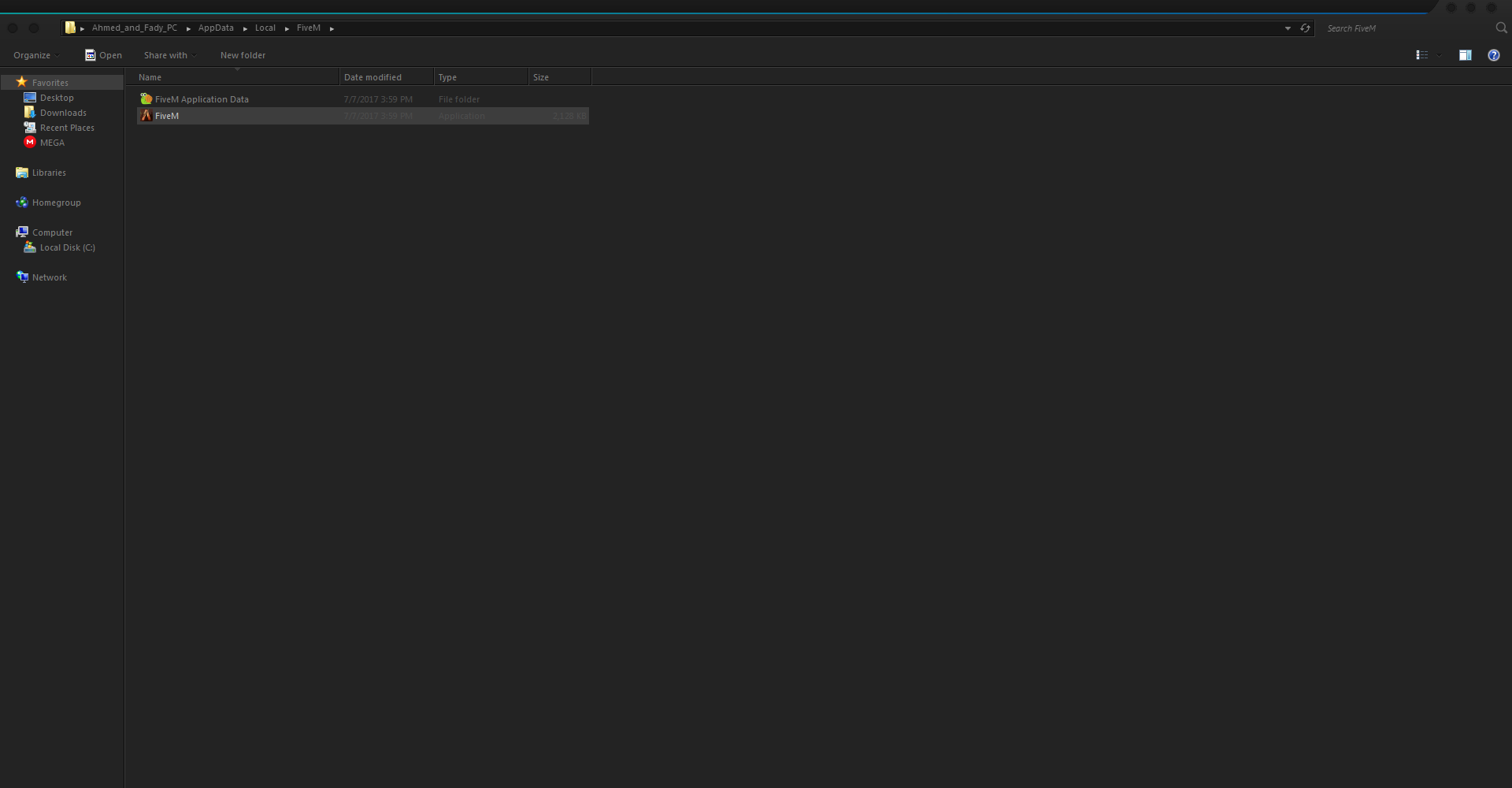This screenshot has width=1512, height=788.
Task: Open the Organize menu
Action: [x=36, y=55]
